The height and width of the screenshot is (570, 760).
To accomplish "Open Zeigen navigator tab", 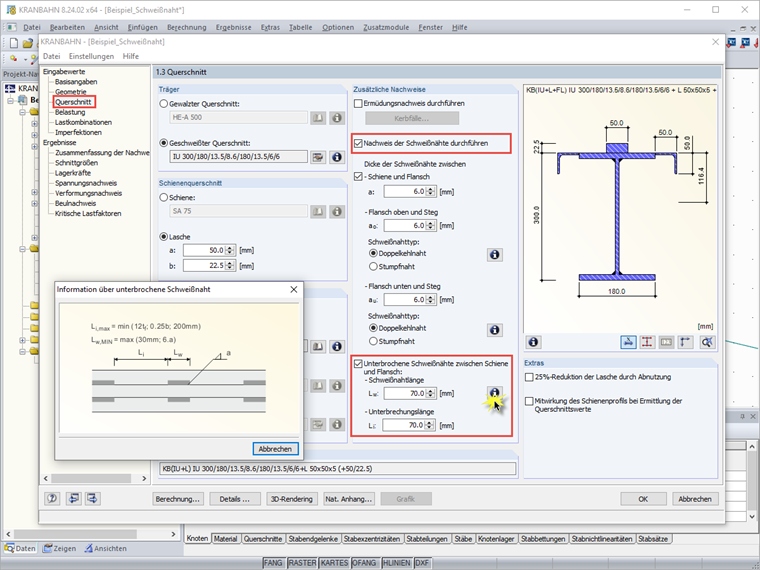I will tap(59, 548).
